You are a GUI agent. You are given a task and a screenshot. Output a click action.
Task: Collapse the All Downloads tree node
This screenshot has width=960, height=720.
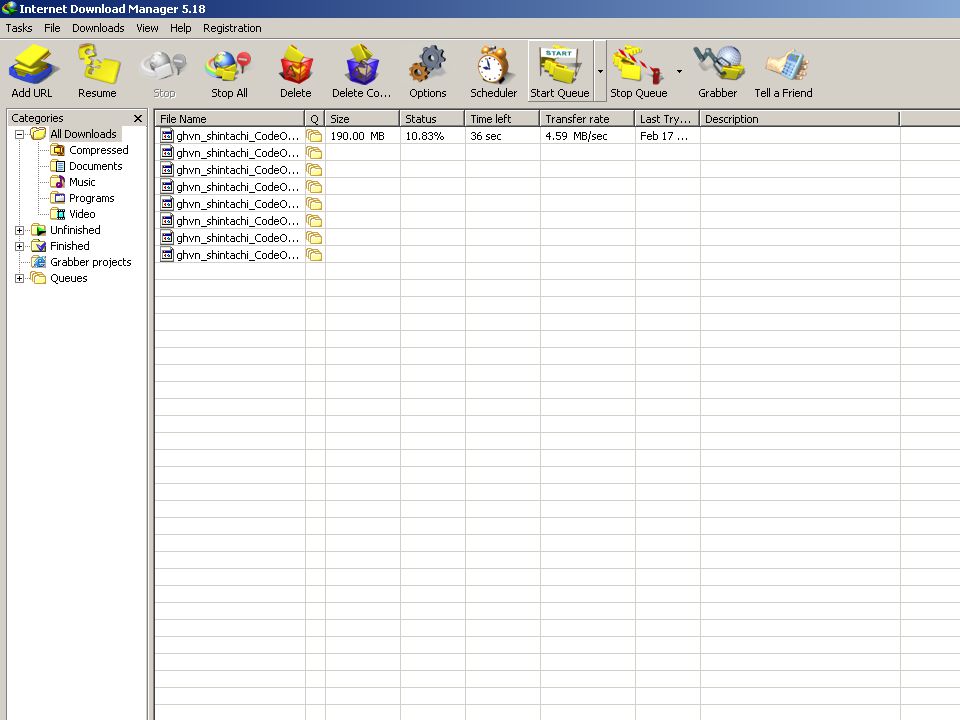click(20, 134)
